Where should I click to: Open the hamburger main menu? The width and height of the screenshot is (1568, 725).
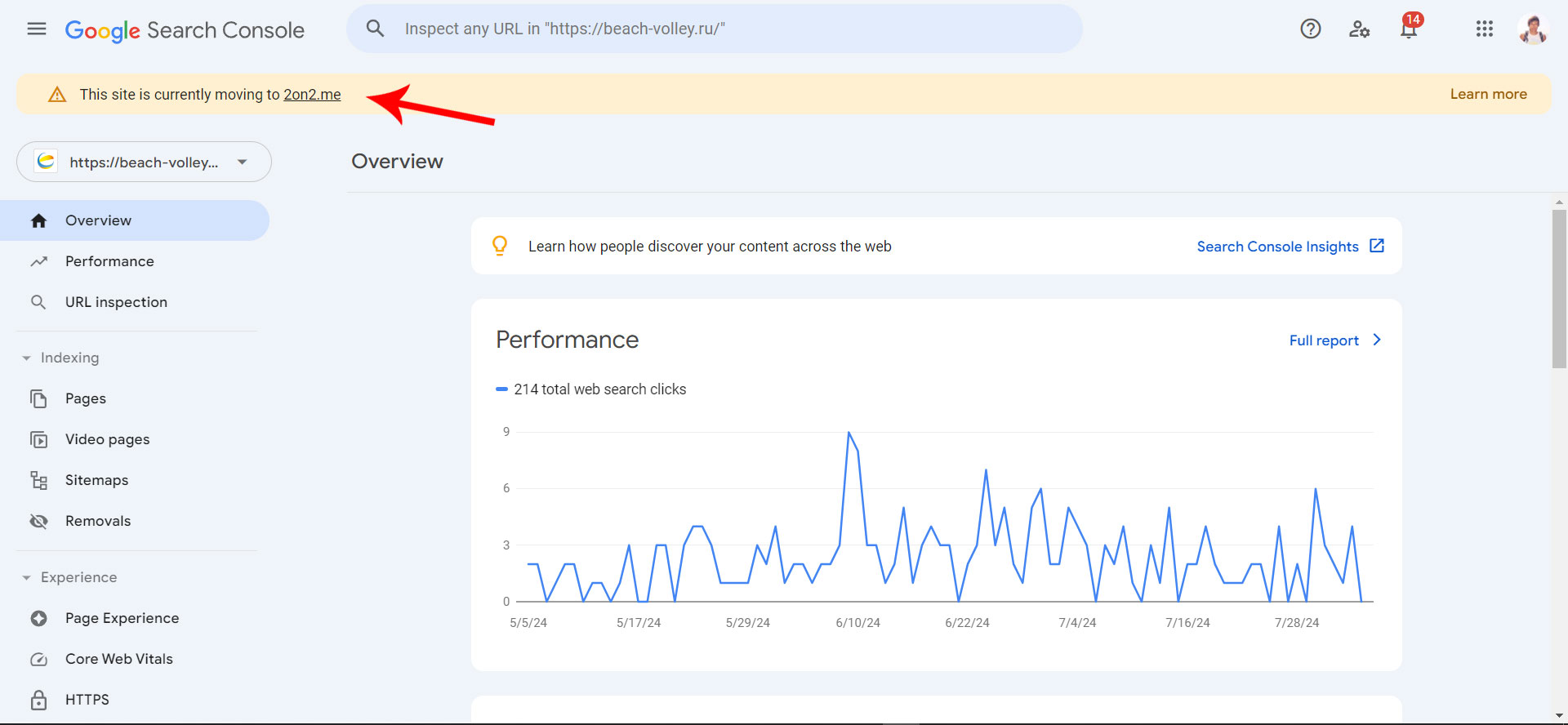tap(37, 29)
